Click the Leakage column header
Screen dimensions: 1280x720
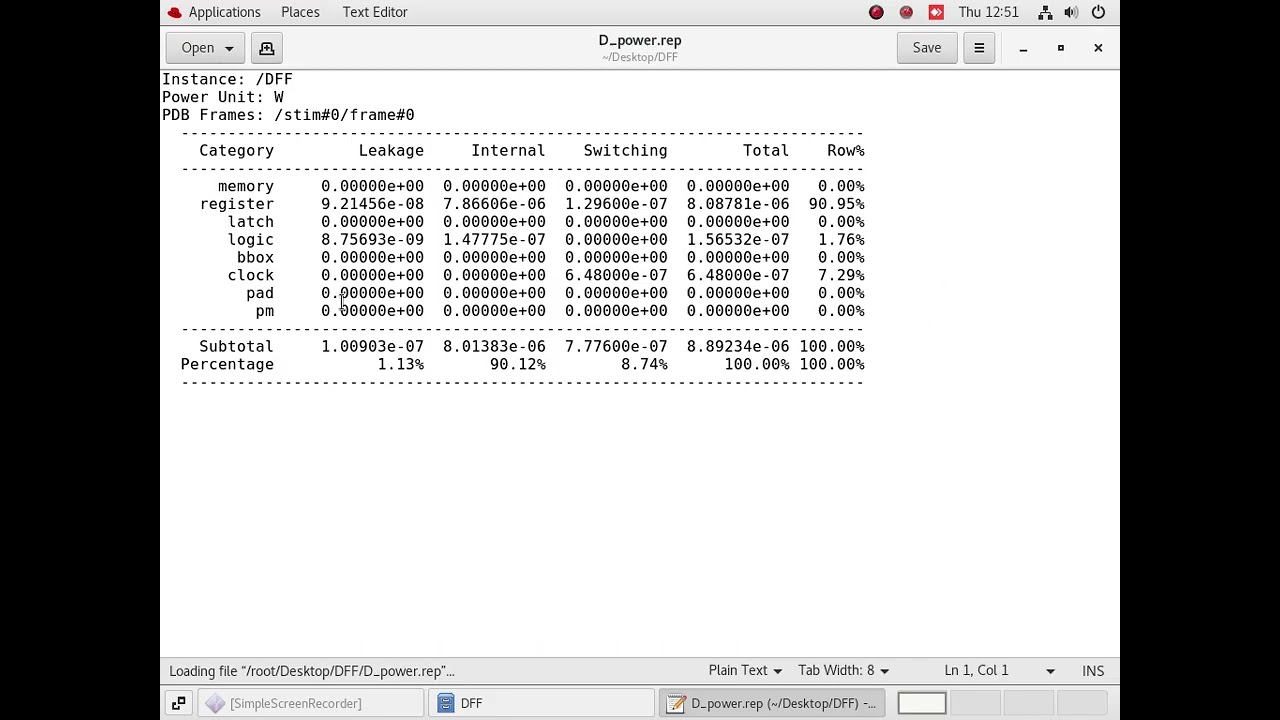pyautogui.click(x=391, y=151)
